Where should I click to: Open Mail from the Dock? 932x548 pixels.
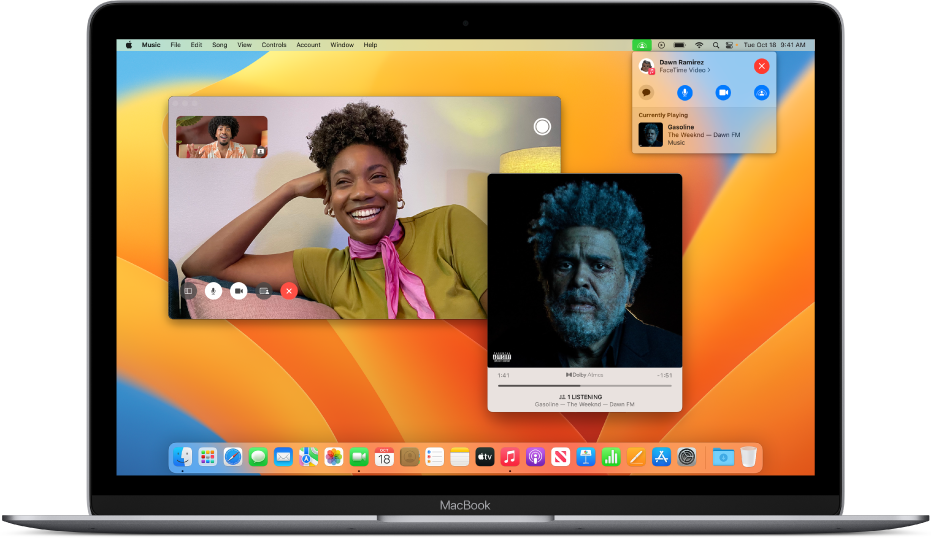coord(284,457)
